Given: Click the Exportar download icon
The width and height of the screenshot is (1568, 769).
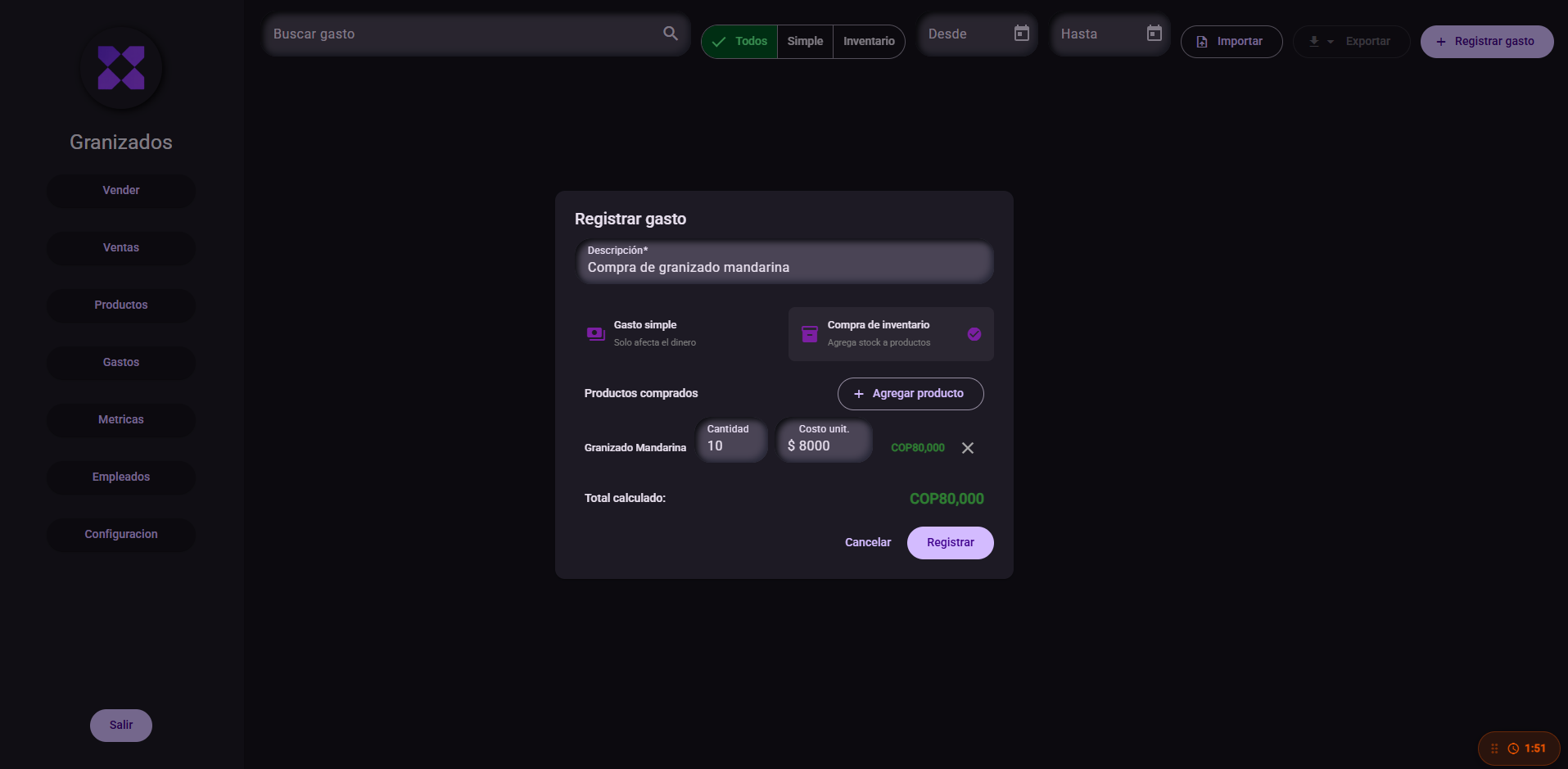Looking at the screenshot, I should (x=1314, y=42).
